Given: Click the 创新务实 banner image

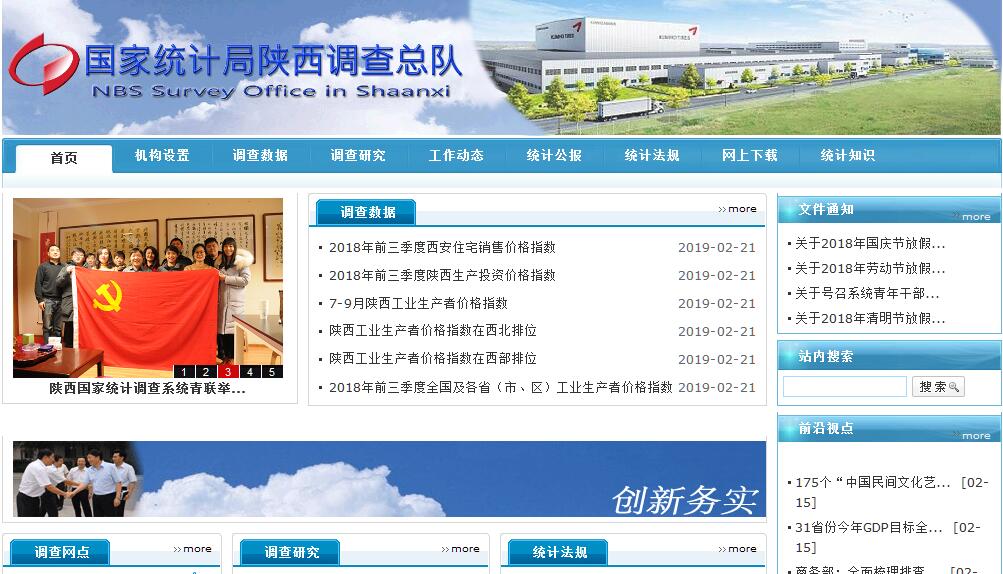Looking at the screenshot, I should [390, 479].
